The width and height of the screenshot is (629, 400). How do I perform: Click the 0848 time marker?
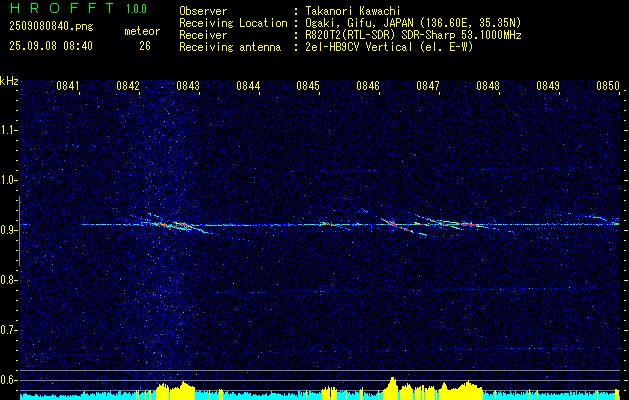click(x=488, y=85)
